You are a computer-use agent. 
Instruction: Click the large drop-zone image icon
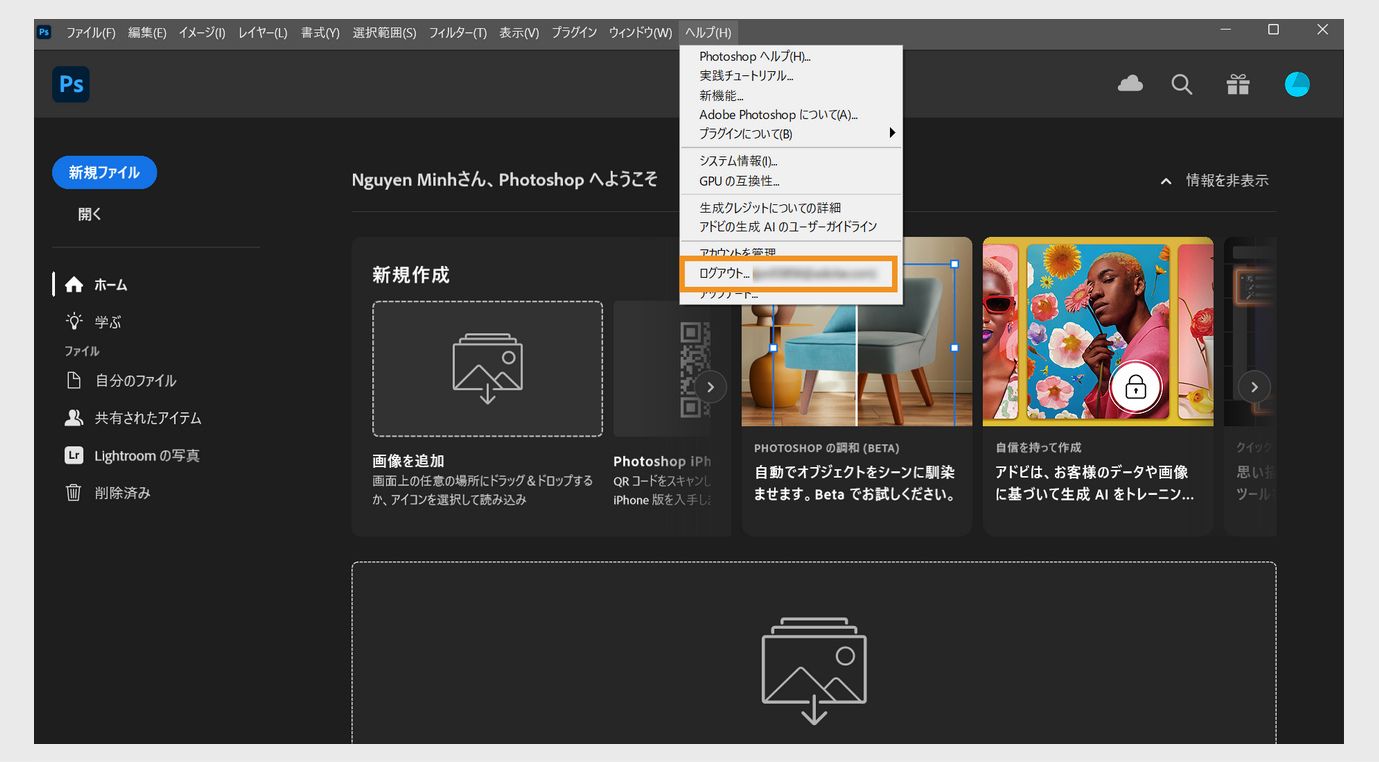click(x=814, y=671)
